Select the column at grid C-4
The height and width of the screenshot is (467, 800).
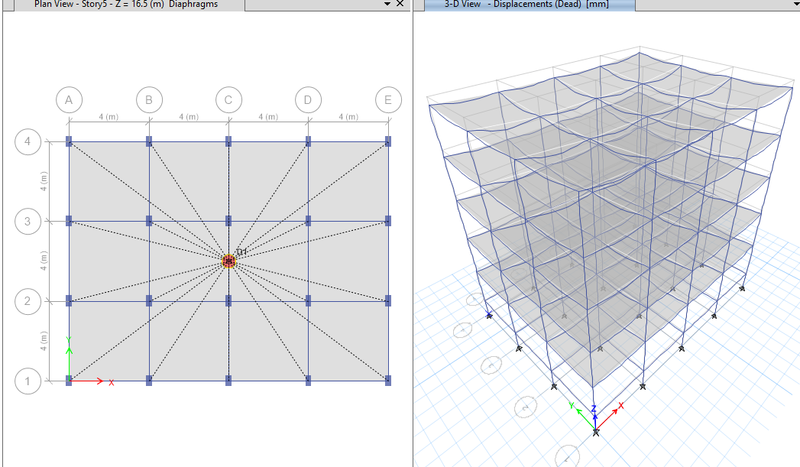[x=229, y=141]
